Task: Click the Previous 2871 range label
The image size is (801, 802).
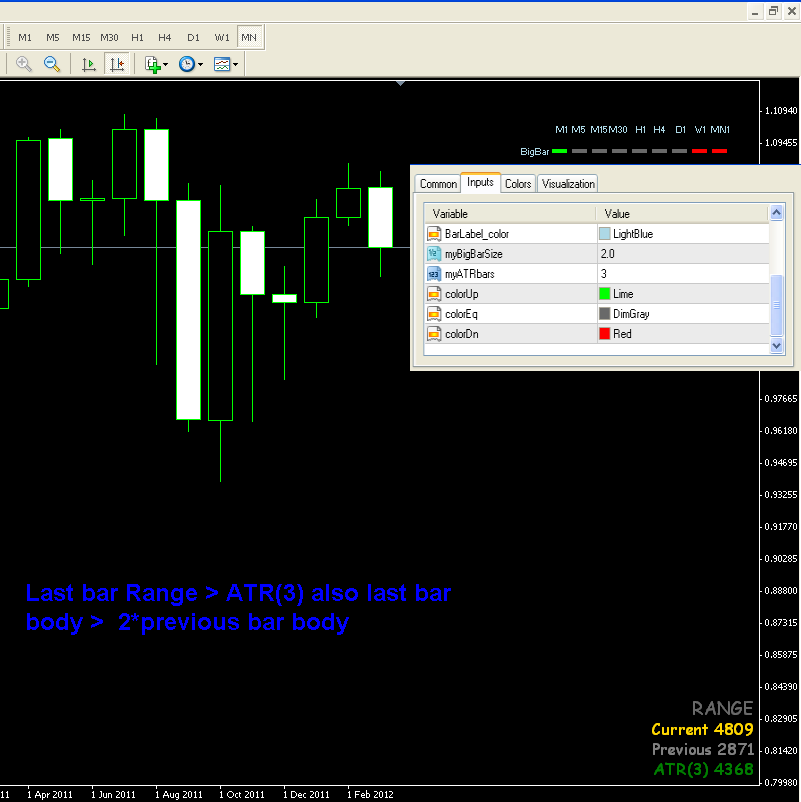Action: pos(703,749)
